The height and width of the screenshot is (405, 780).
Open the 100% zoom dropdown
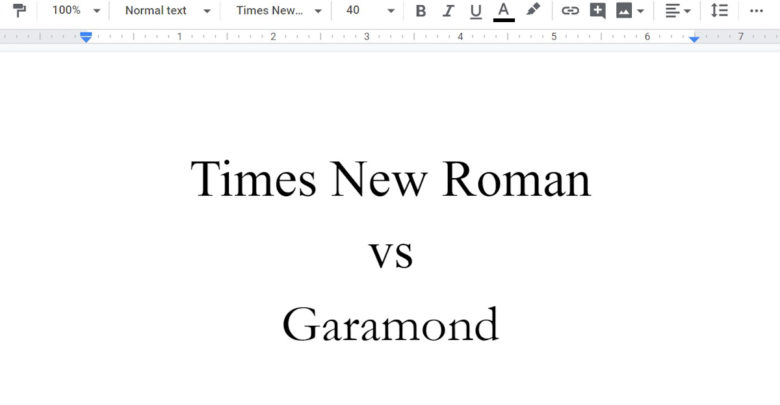coord(76,10)
